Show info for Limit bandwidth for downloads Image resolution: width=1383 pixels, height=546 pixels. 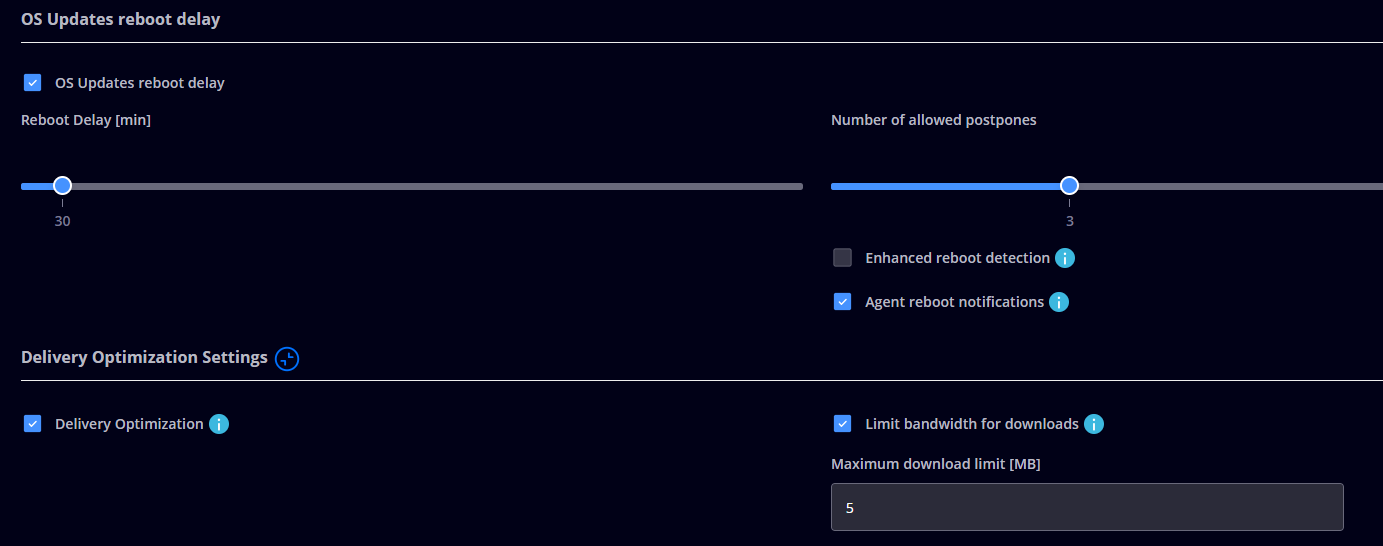1094,424
